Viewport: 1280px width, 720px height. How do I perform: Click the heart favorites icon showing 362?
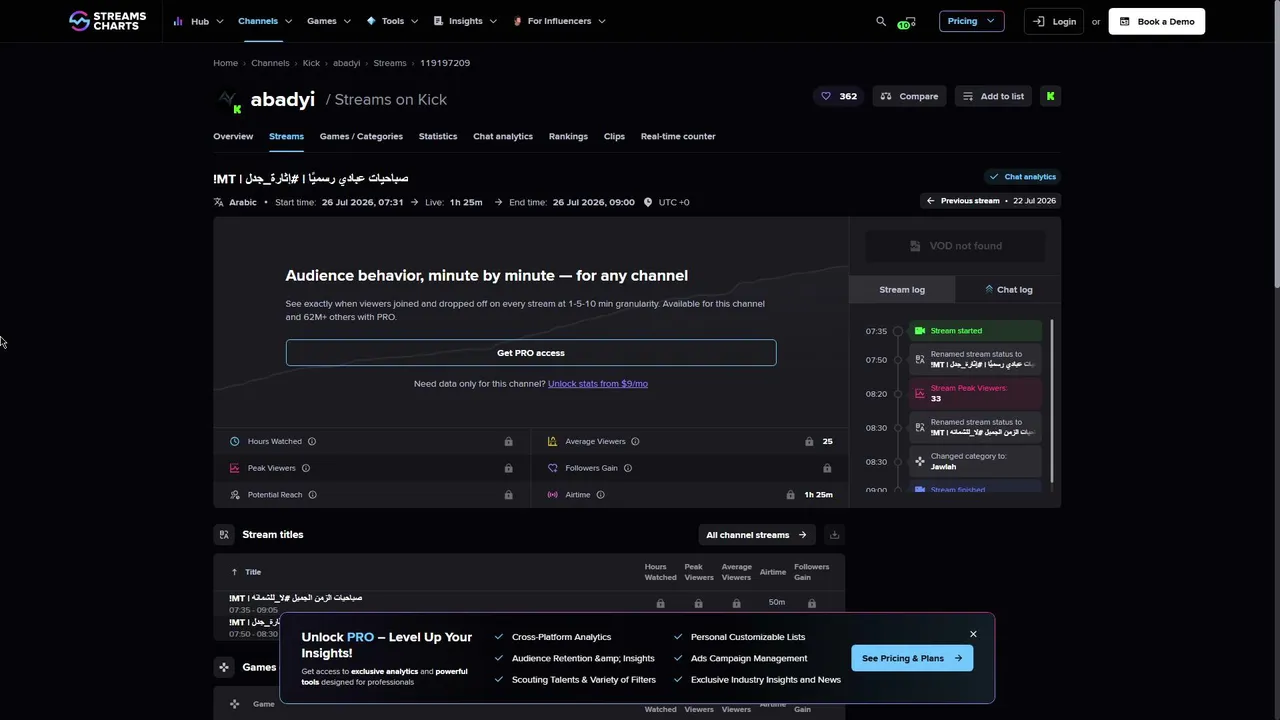[839, 96]
